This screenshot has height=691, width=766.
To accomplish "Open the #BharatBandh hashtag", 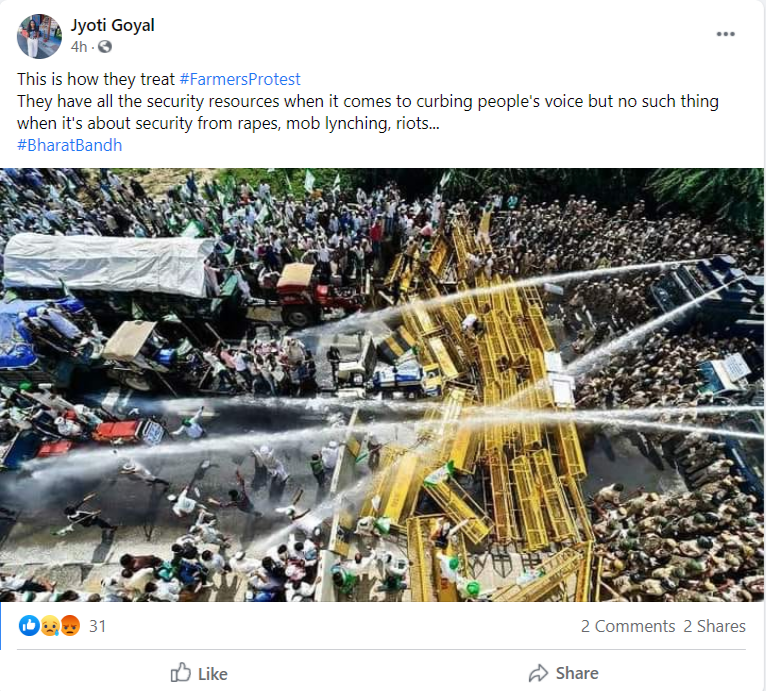I will tap(70, 145).
